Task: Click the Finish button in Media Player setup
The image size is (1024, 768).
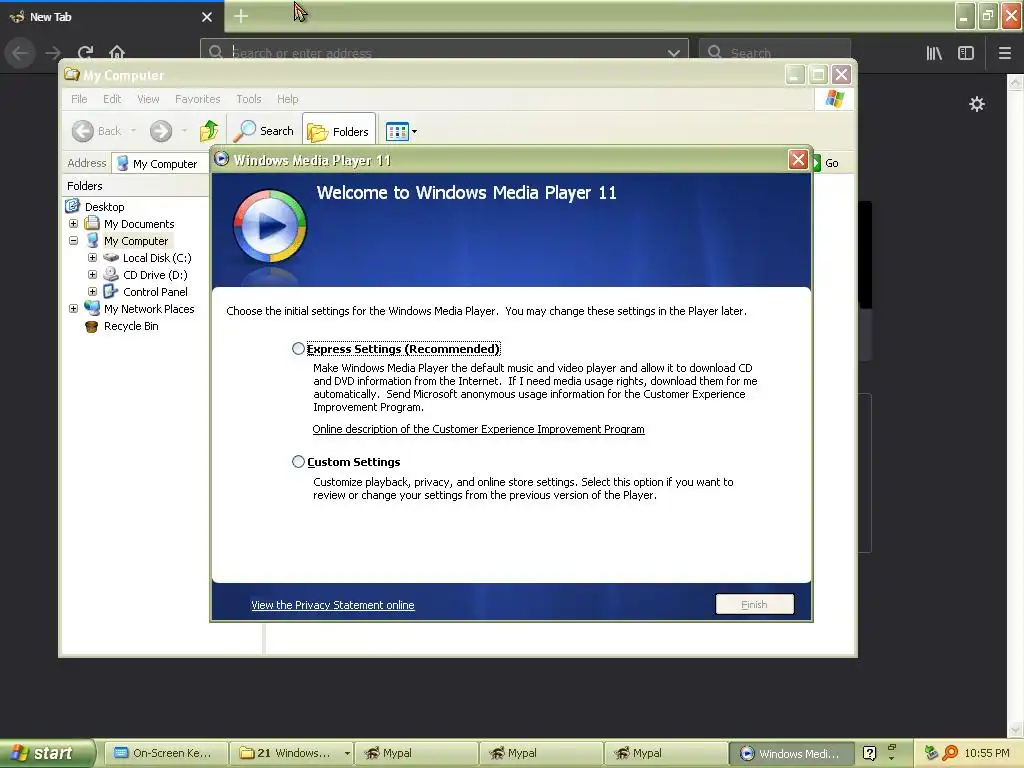Action: pyautogui.click(x=754, y=604)
